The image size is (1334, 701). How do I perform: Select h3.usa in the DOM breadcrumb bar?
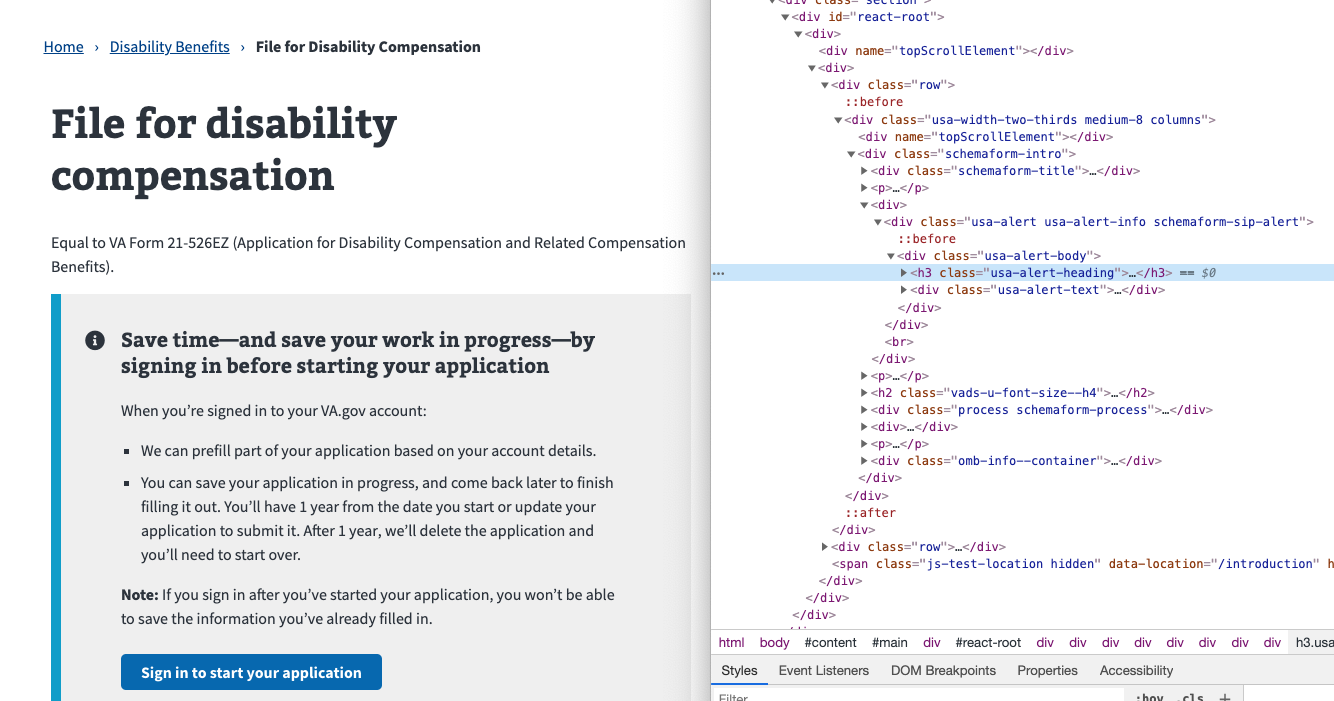(1313, 643)
